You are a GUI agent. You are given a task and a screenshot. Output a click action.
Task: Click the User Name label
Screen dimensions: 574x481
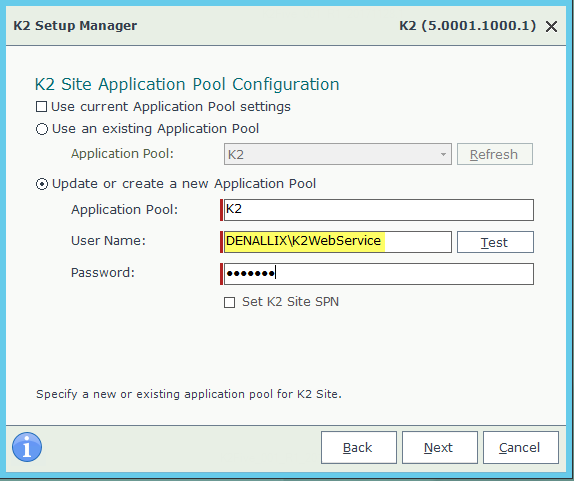click(x=108, y=241)
